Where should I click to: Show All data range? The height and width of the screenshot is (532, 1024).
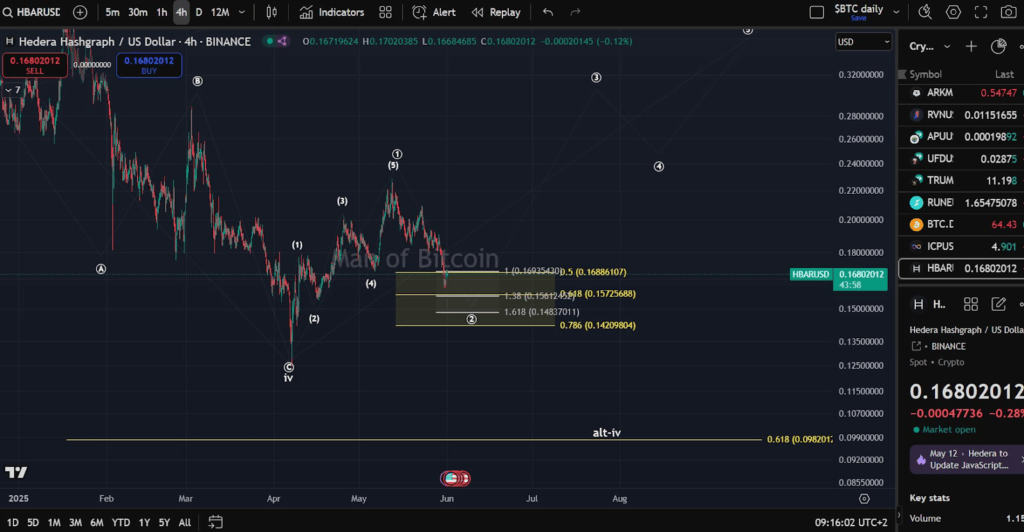[185, 522]
